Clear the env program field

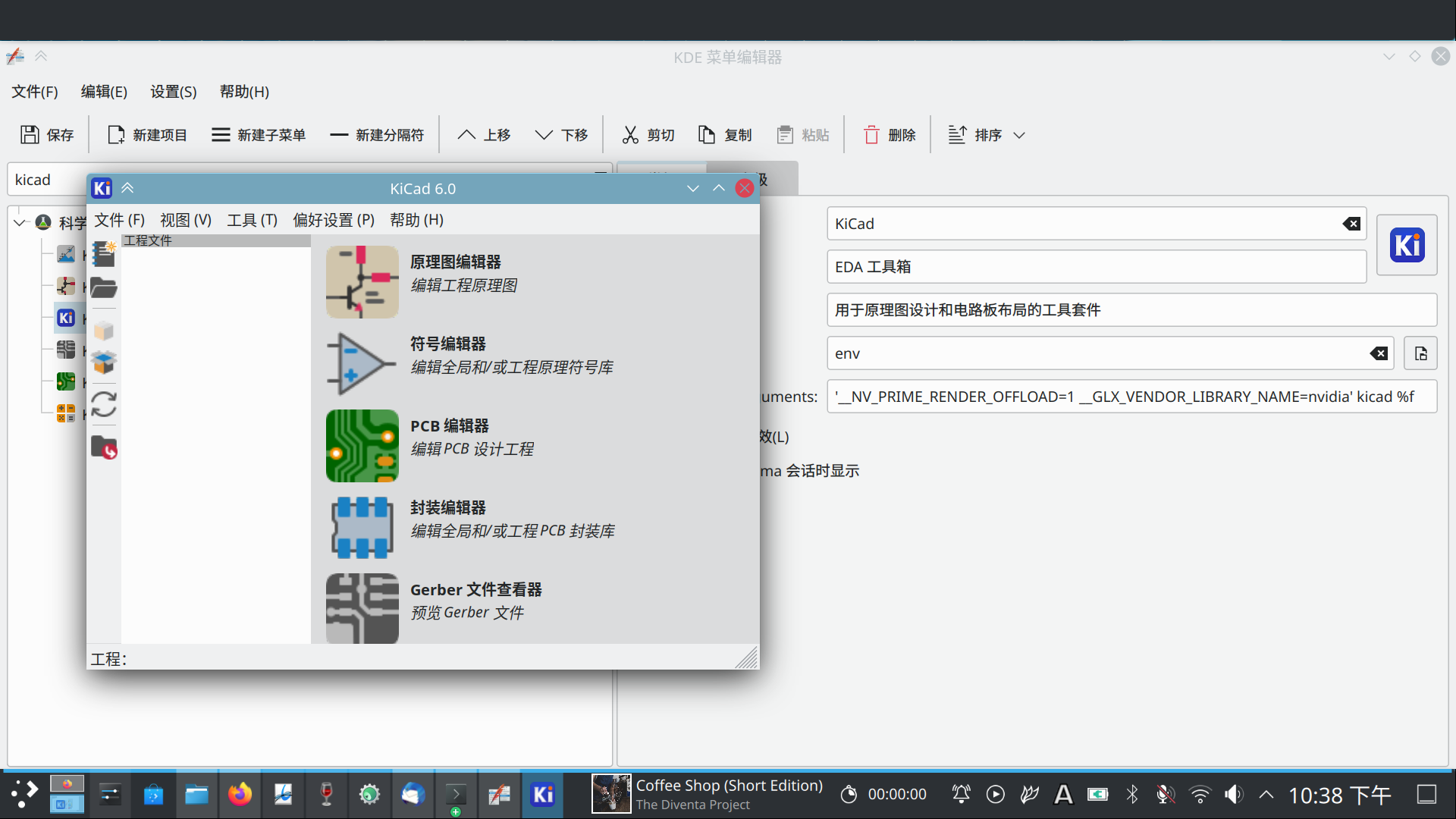pyautogui.click(x=1379, y=353)
